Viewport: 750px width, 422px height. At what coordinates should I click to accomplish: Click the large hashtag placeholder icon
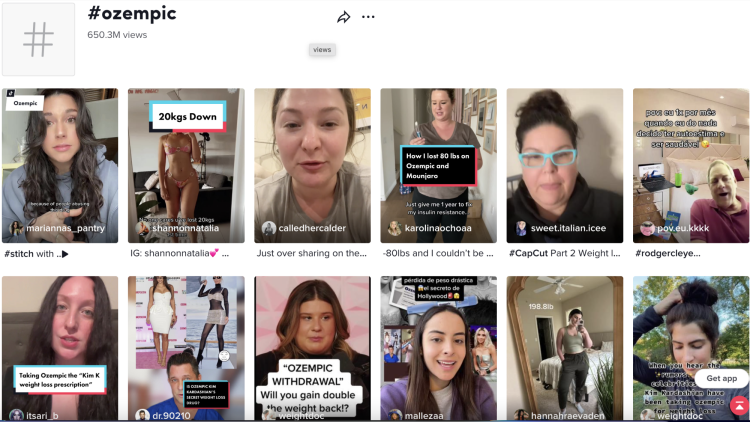pyautogui.click(x=38, y=39)
